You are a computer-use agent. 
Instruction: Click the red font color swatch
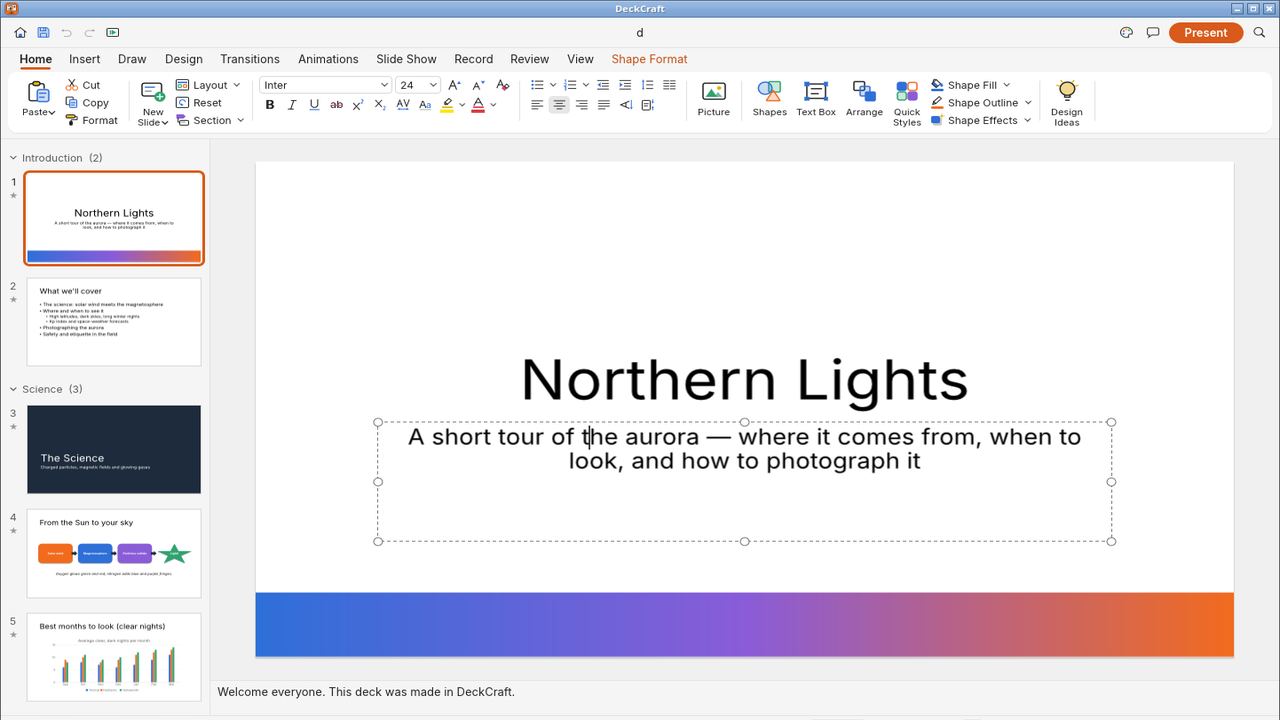click(478, 104)
